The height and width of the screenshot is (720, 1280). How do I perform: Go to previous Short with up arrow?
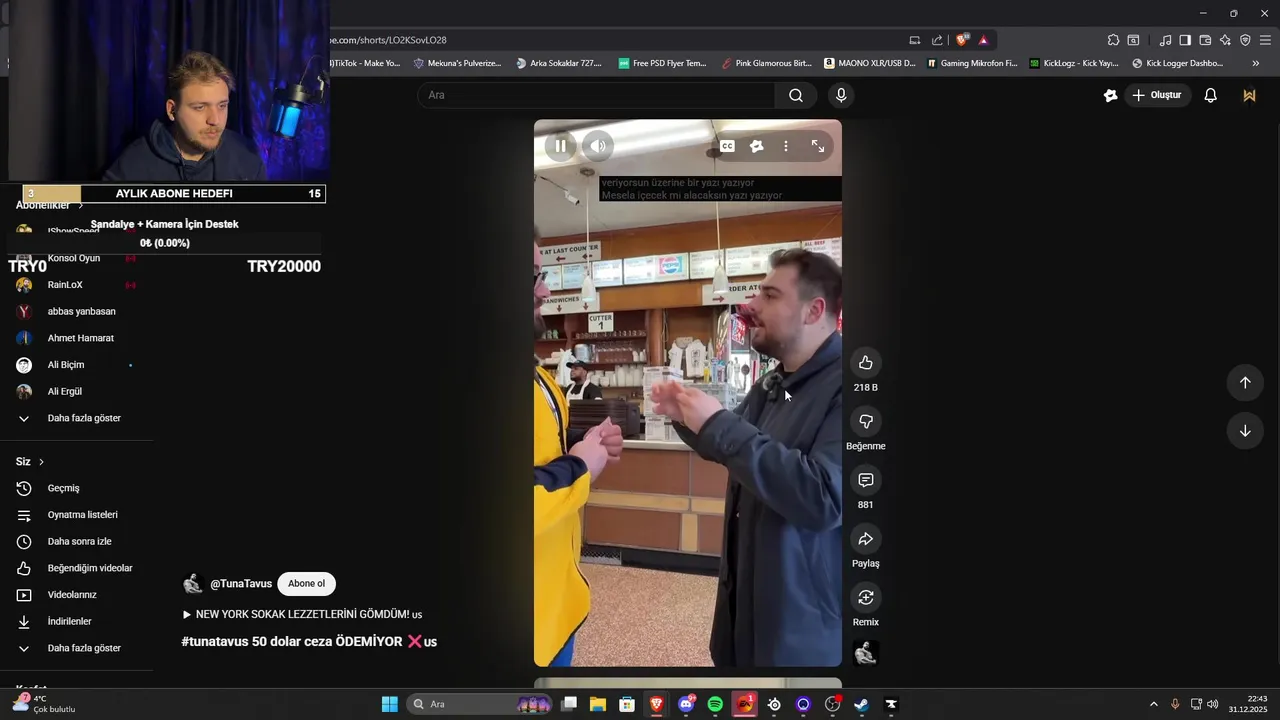click(x=1245, y=382)
